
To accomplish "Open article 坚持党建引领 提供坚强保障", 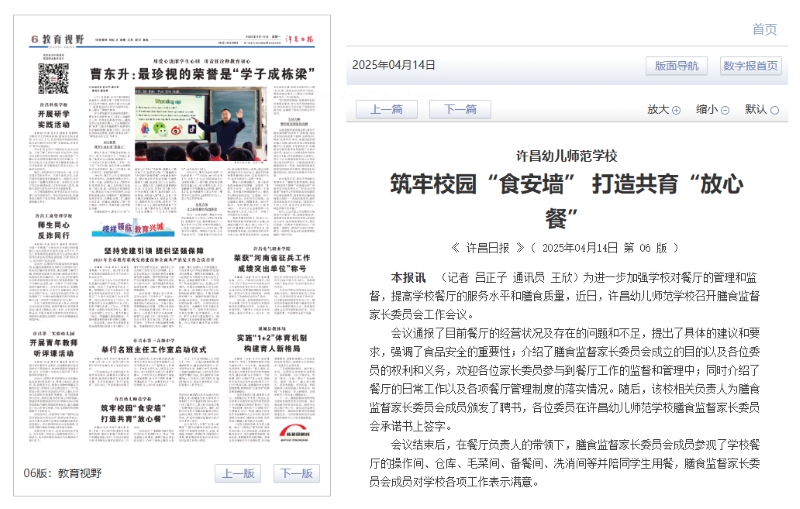I will 154,250.
